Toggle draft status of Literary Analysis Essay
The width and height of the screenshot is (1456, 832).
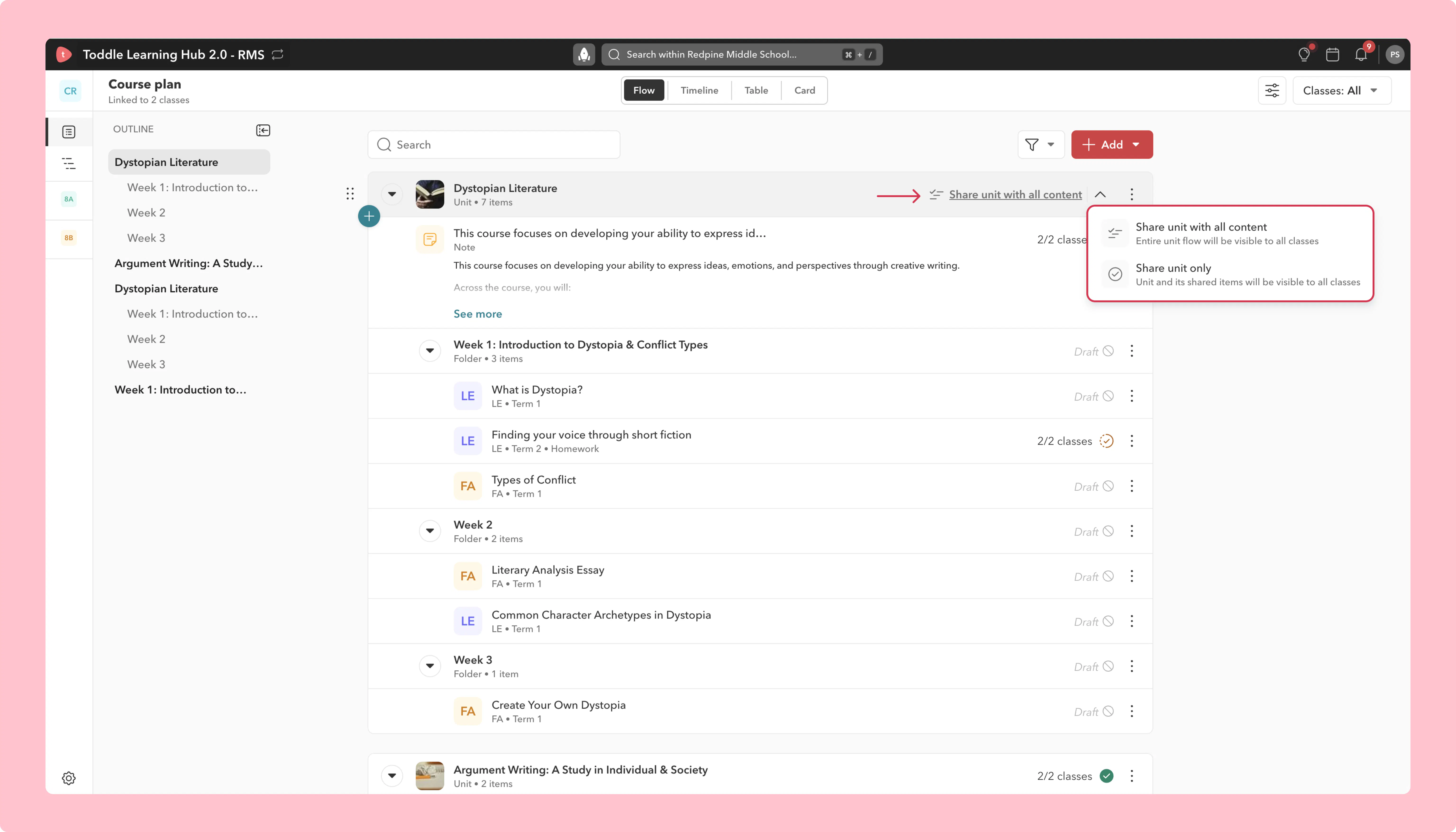(x=1108, y=576)
